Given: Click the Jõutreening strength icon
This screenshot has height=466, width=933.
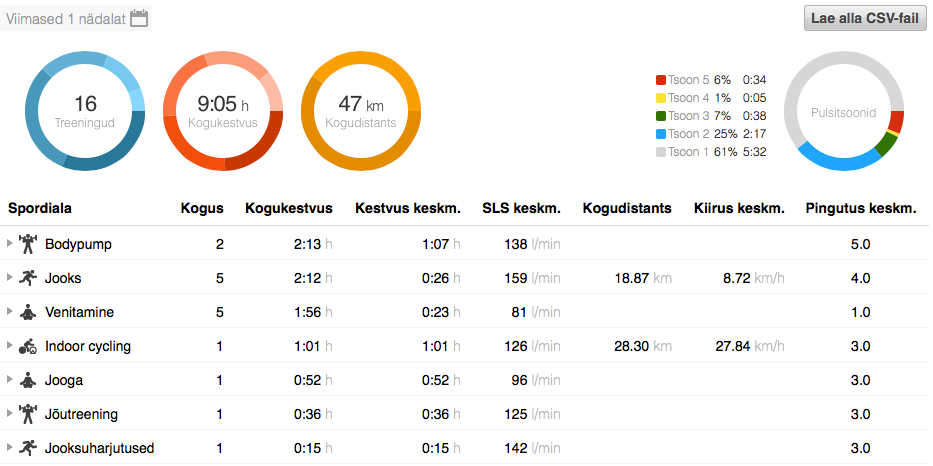Looking at the screenshot, I should [27, 414].
